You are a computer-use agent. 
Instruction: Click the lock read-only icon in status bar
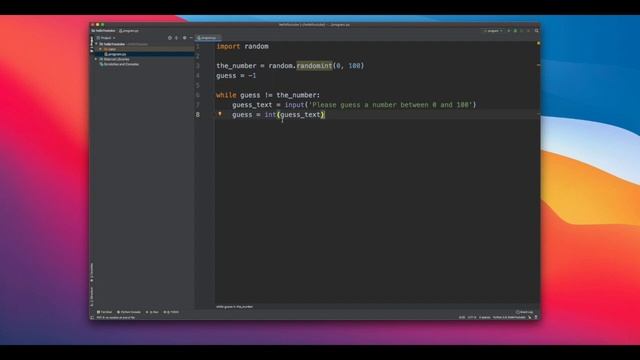[529, 318]
